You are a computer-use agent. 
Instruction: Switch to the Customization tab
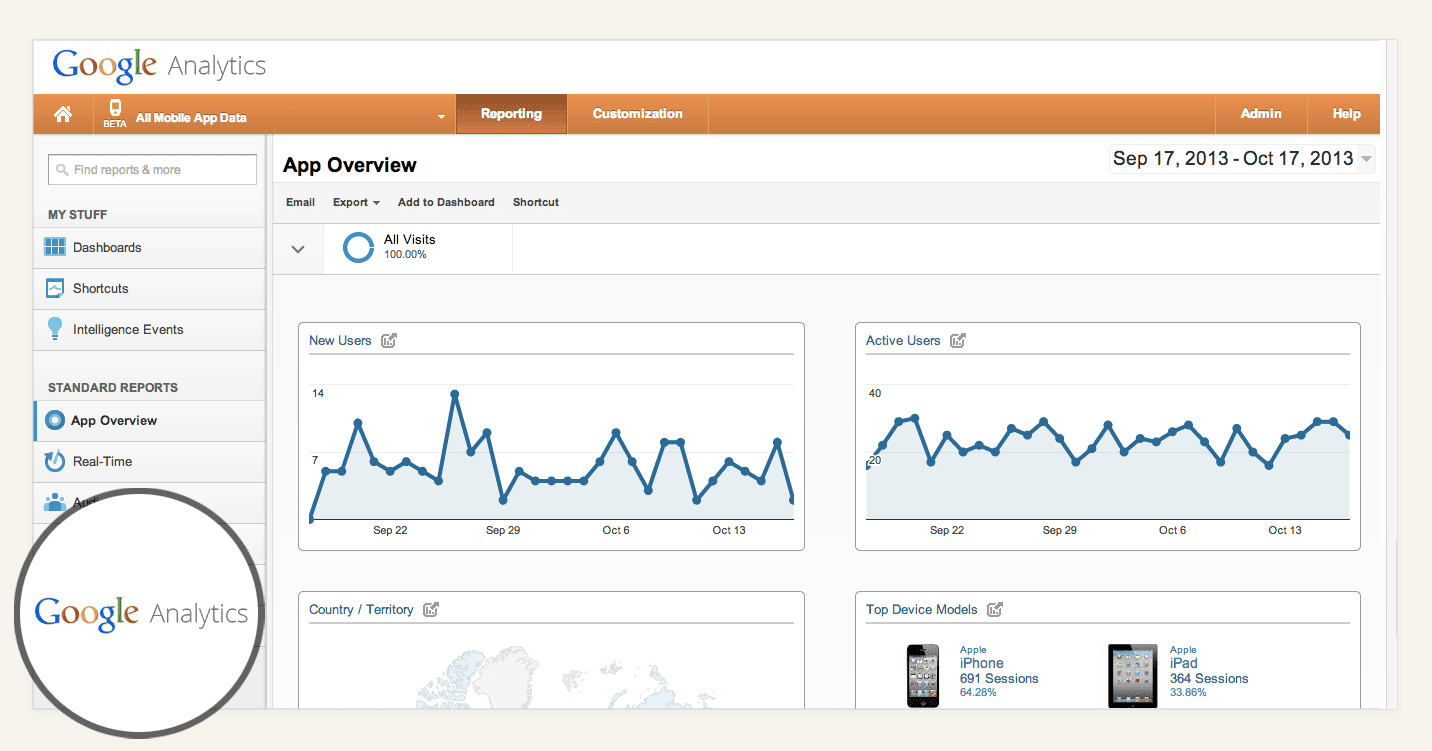pos(638,114)
